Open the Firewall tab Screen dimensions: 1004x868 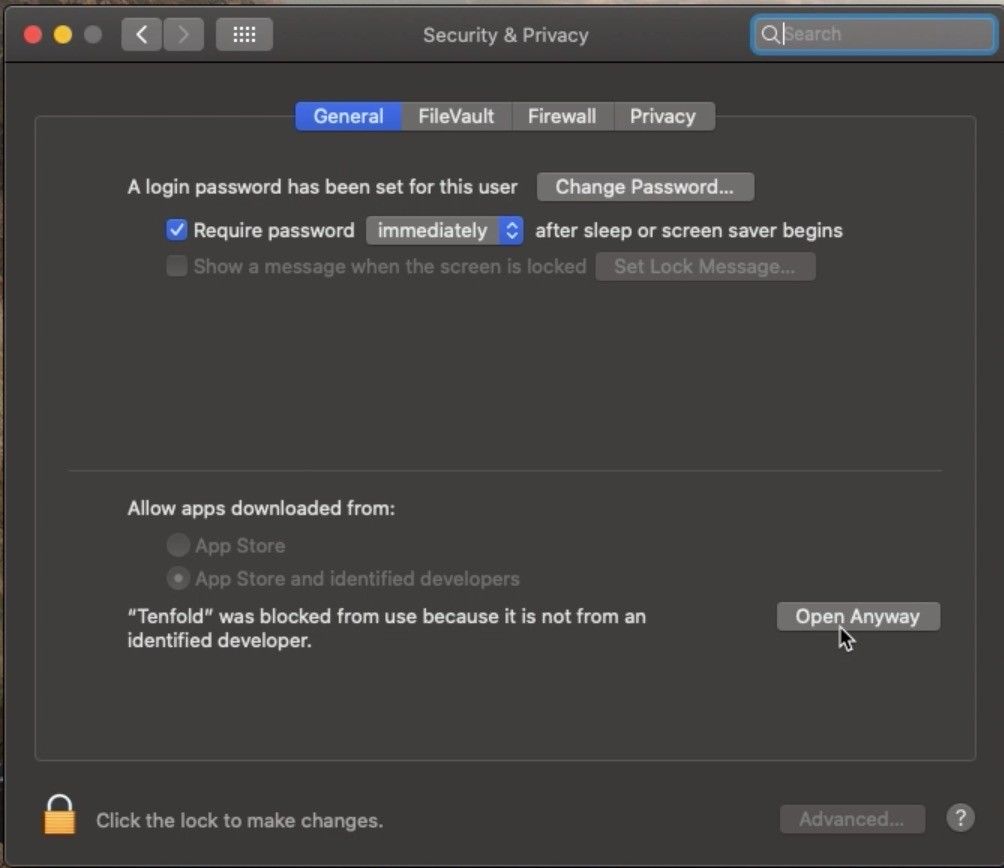click(562, 116)
